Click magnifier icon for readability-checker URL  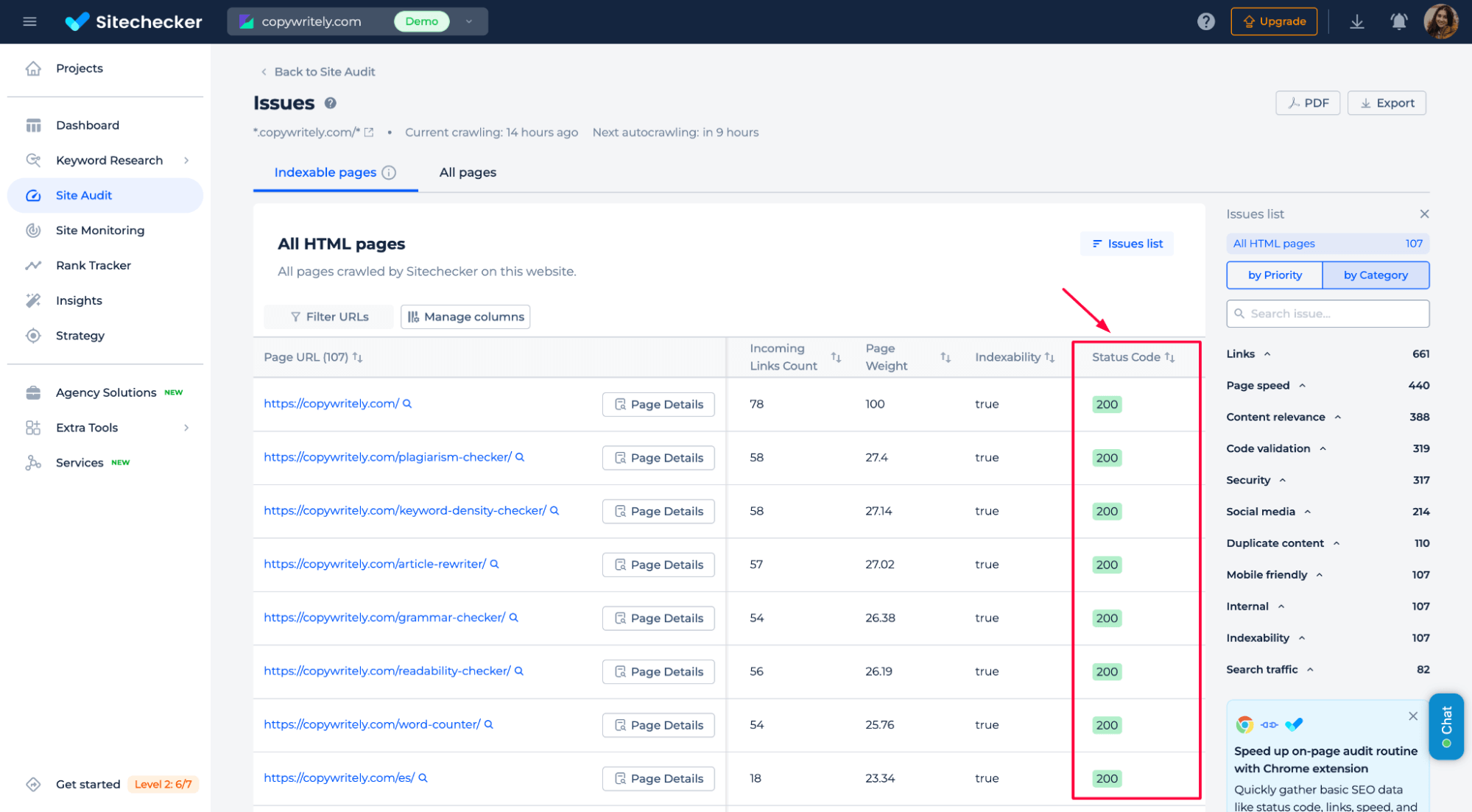tap(519, 671)
